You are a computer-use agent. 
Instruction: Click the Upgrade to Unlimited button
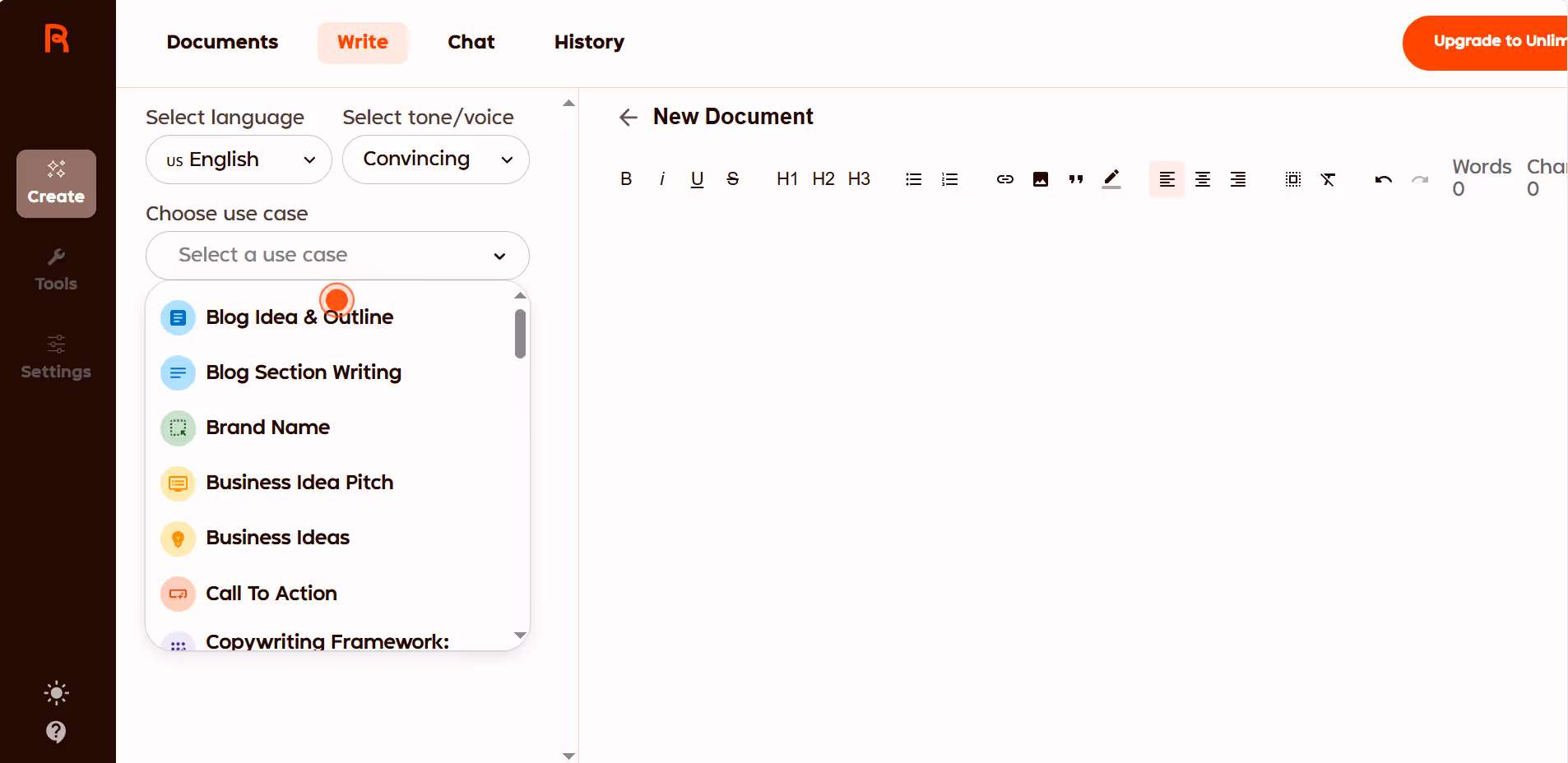point(1485,43)
